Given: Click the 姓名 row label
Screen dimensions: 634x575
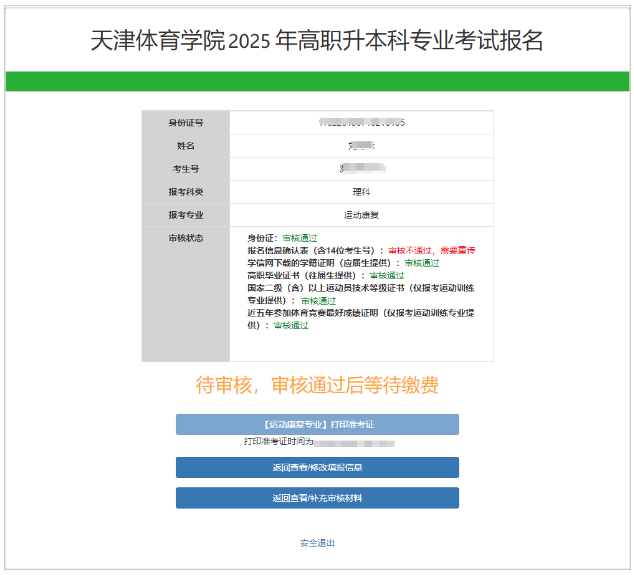Looking at the screenshot, I should click(186, 146).
